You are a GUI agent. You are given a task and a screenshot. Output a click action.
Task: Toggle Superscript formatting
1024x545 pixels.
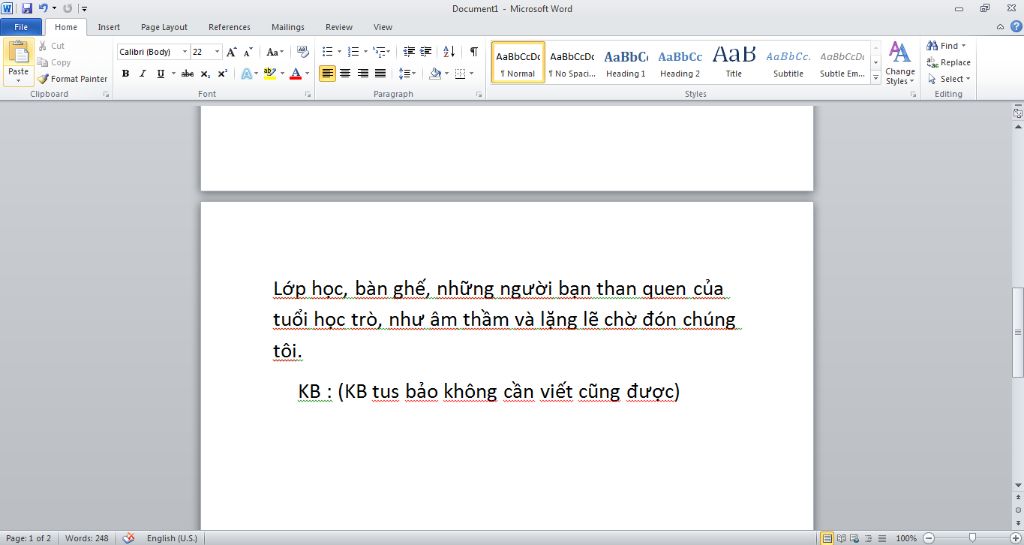[222, 74]
